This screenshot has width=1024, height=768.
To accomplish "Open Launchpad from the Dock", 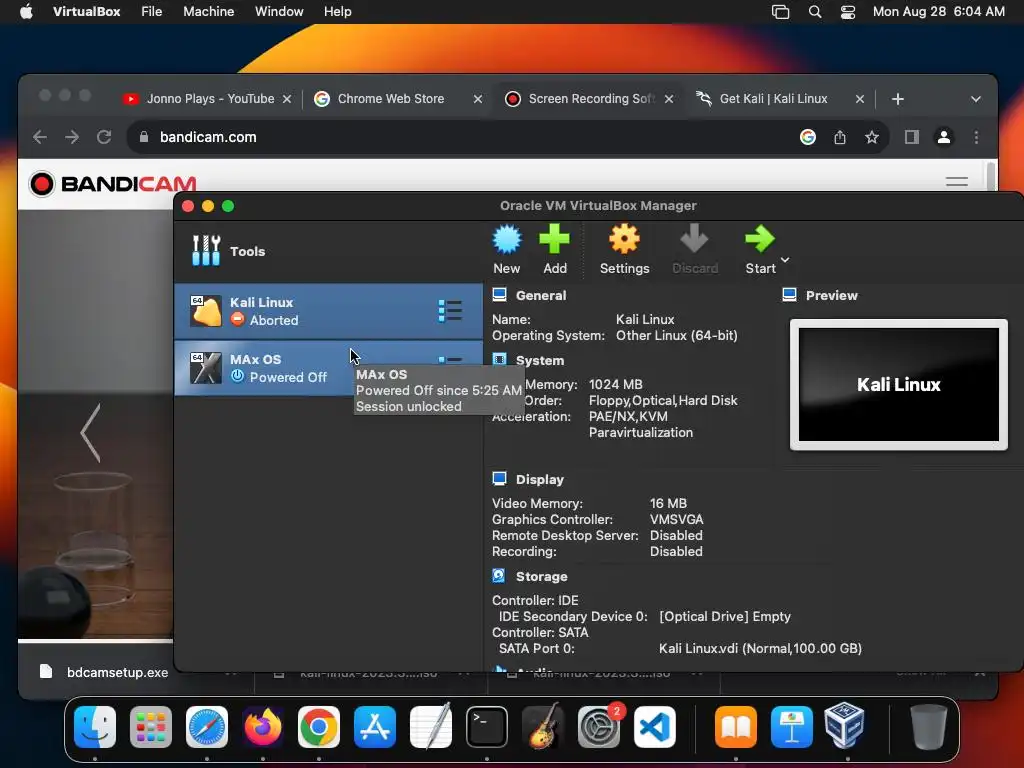I will [x=151, y=727].
